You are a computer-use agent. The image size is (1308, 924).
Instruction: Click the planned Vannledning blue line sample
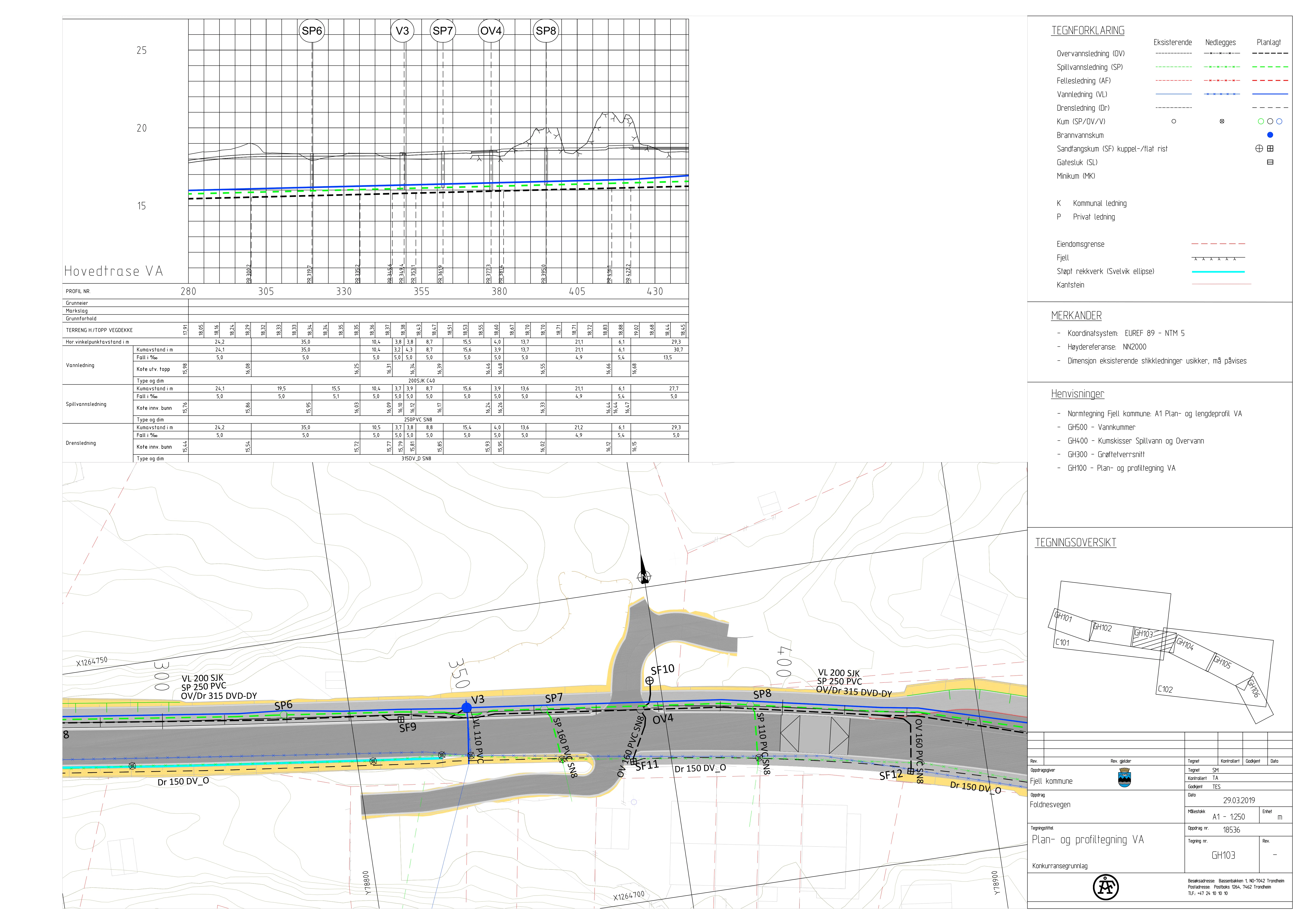(x=1270, y=94)
